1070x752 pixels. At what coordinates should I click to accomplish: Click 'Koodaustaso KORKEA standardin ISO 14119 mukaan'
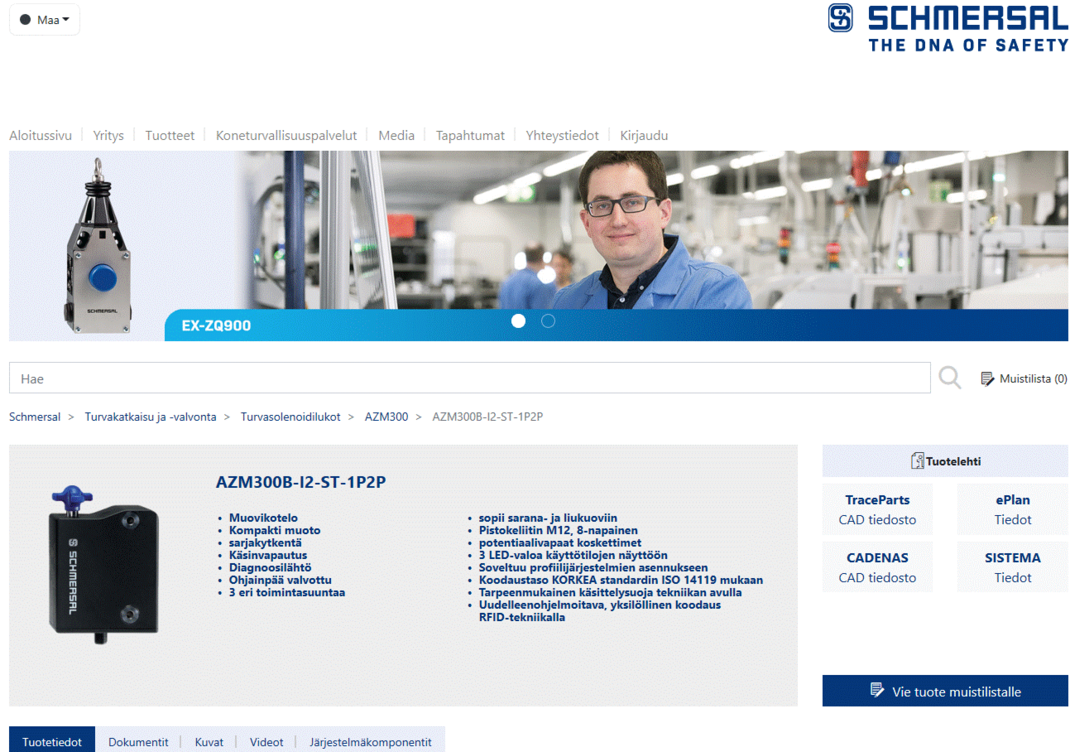pos(621,579)
